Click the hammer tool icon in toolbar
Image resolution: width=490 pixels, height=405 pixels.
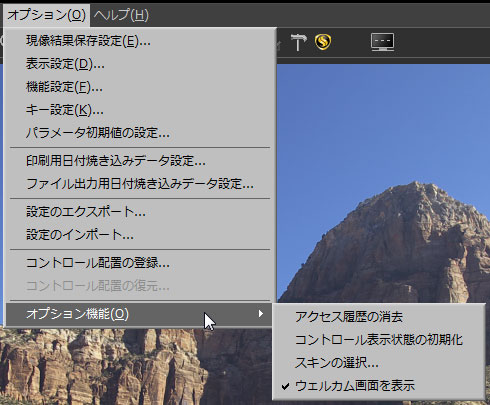(x=298, y=43)
